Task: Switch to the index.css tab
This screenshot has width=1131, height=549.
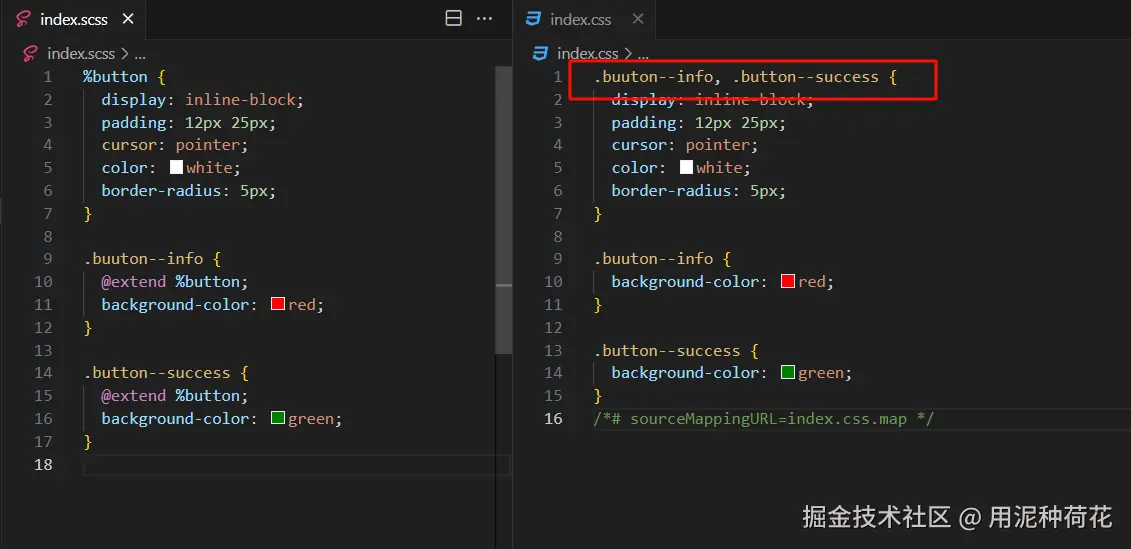Action: pyautogui.click(x=584, y=19)
